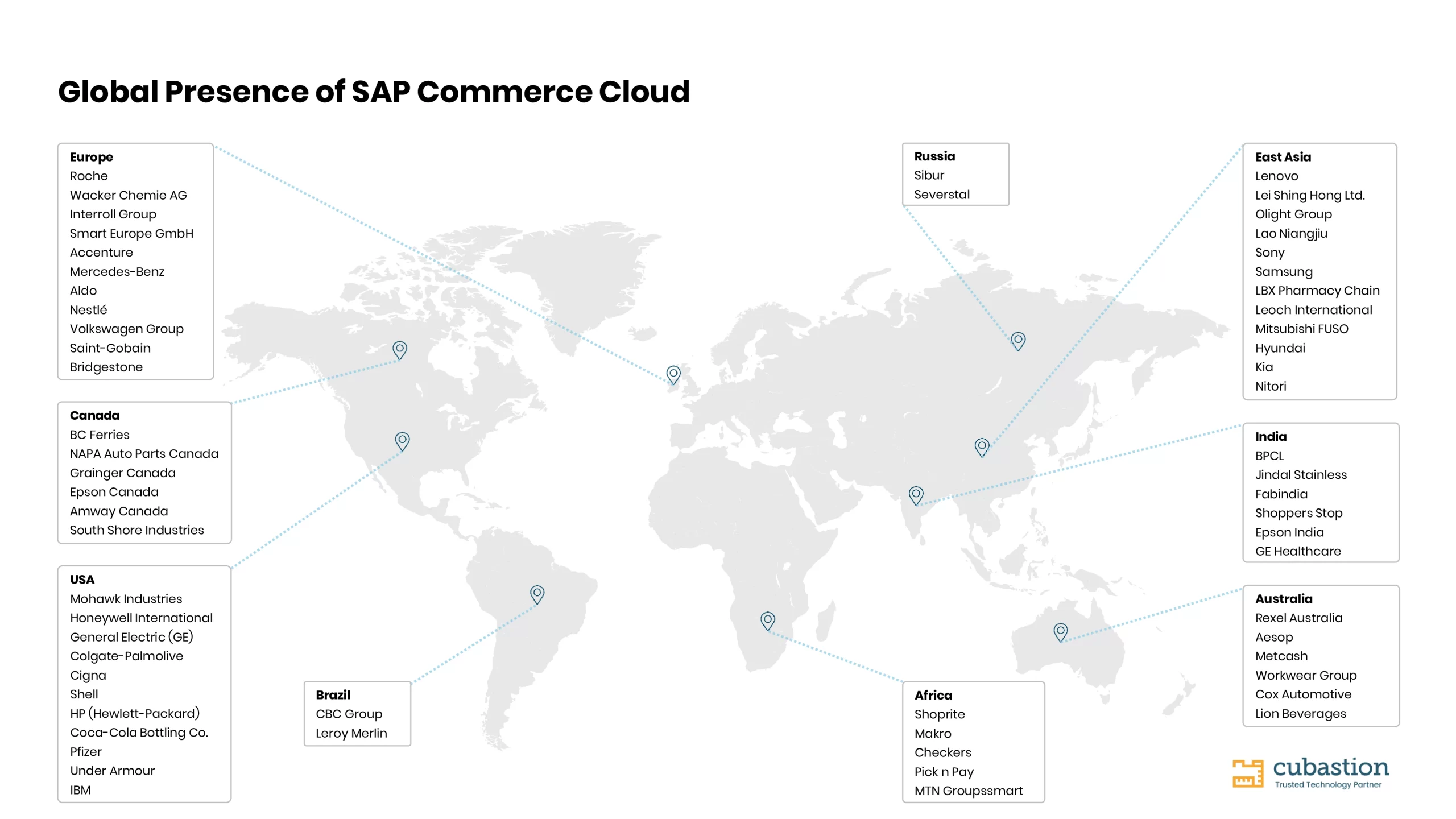Viewport: 1456px width, 819px height.
Task: Select Bridgestone in the Europe list
Action: (x=106, y=367)
